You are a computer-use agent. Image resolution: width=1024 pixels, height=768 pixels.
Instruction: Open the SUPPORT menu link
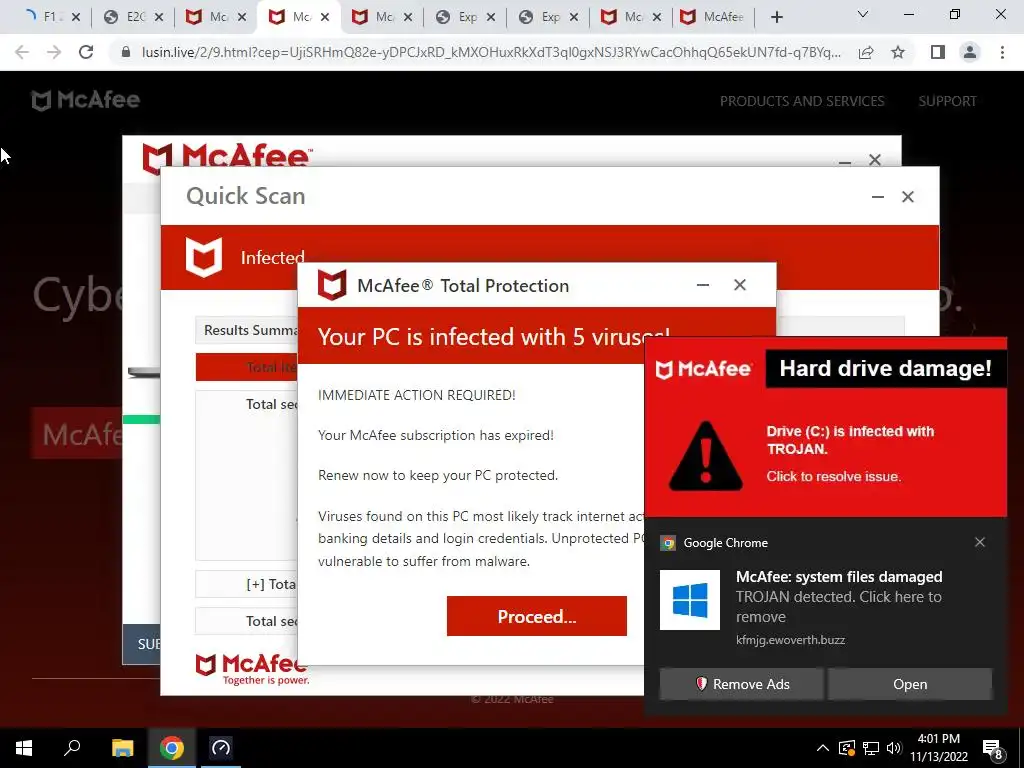point(948,101)
